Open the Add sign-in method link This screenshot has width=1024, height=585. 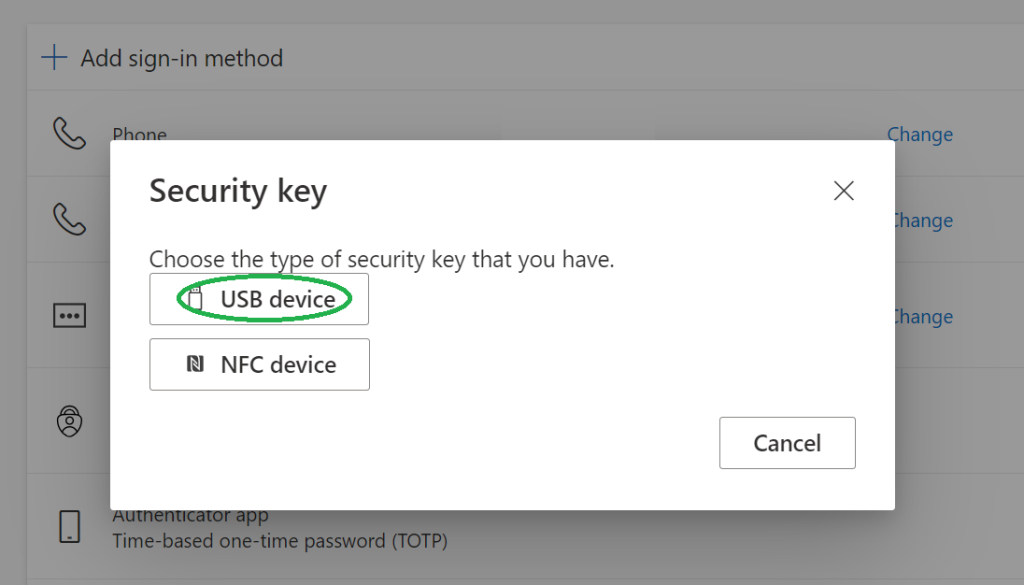181,59
